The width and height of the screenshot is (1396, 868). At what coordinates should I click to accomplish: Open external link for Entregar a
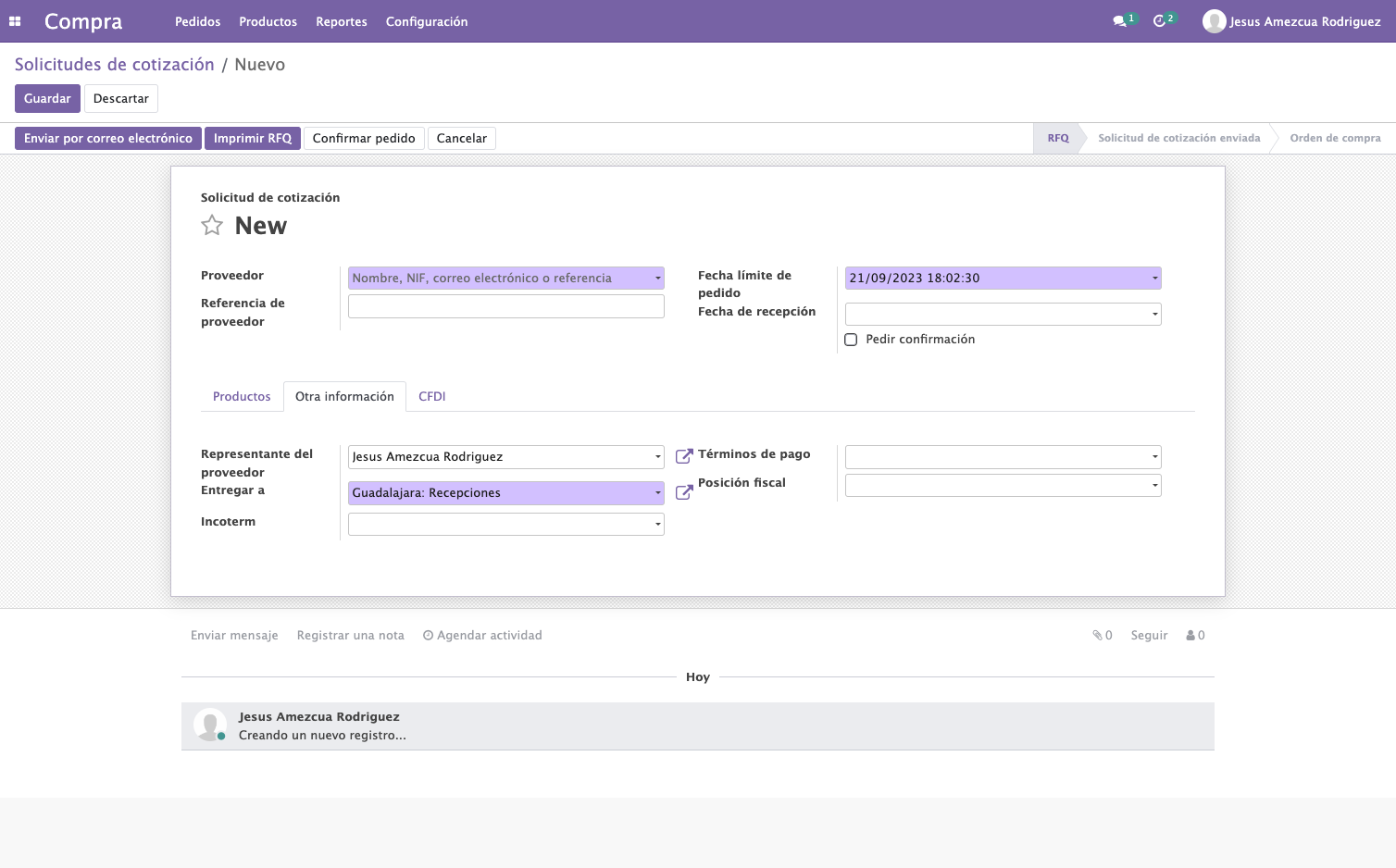(x=684, y=492)
